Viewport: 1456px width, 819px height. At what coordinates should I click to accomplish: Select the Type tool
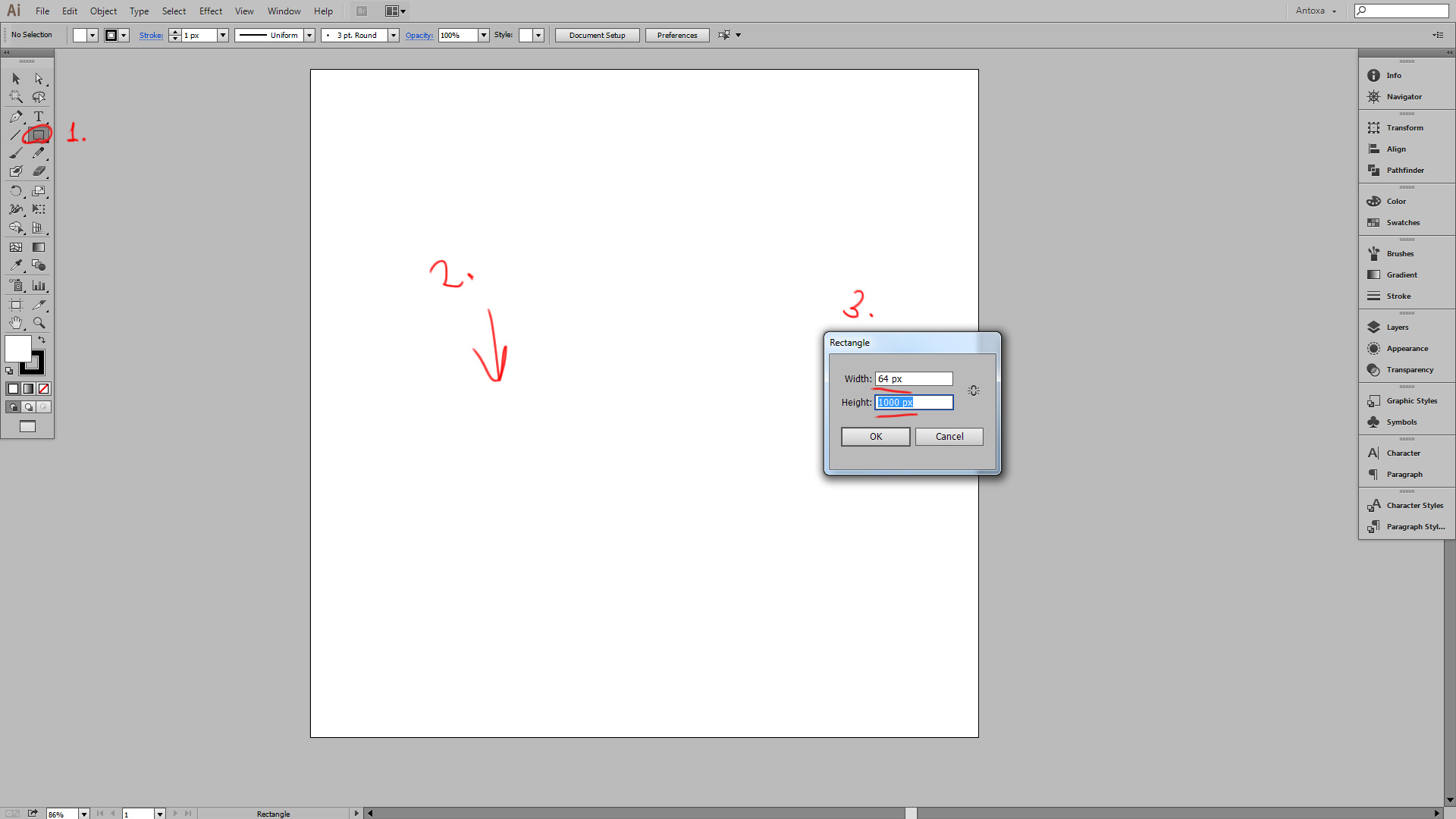(x=39, y=117)
